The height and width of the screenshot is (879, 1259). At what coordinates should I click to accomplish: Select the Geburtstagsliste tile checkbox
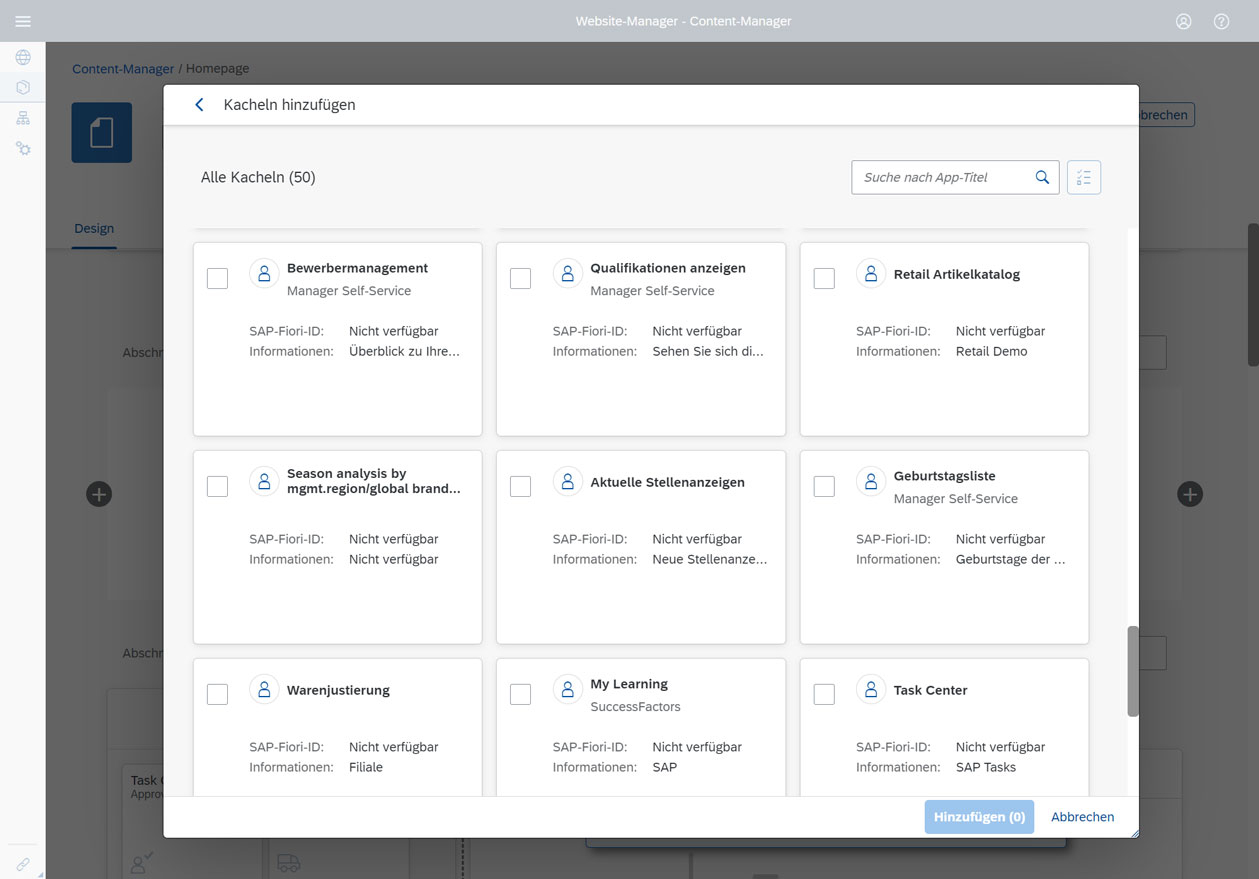pyautogui.click(x=824, y=486)
